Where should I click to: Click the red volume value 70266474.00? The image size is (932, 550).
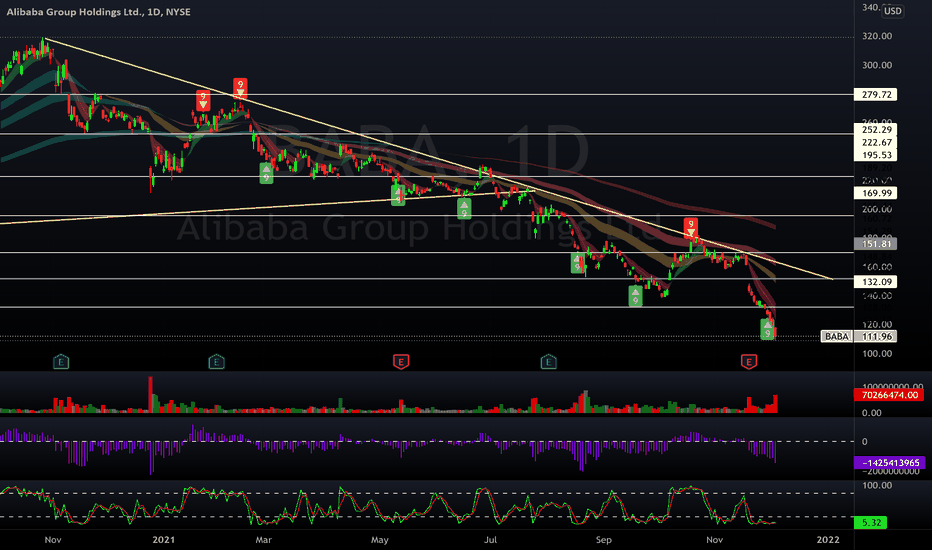(x=889, y=395)
